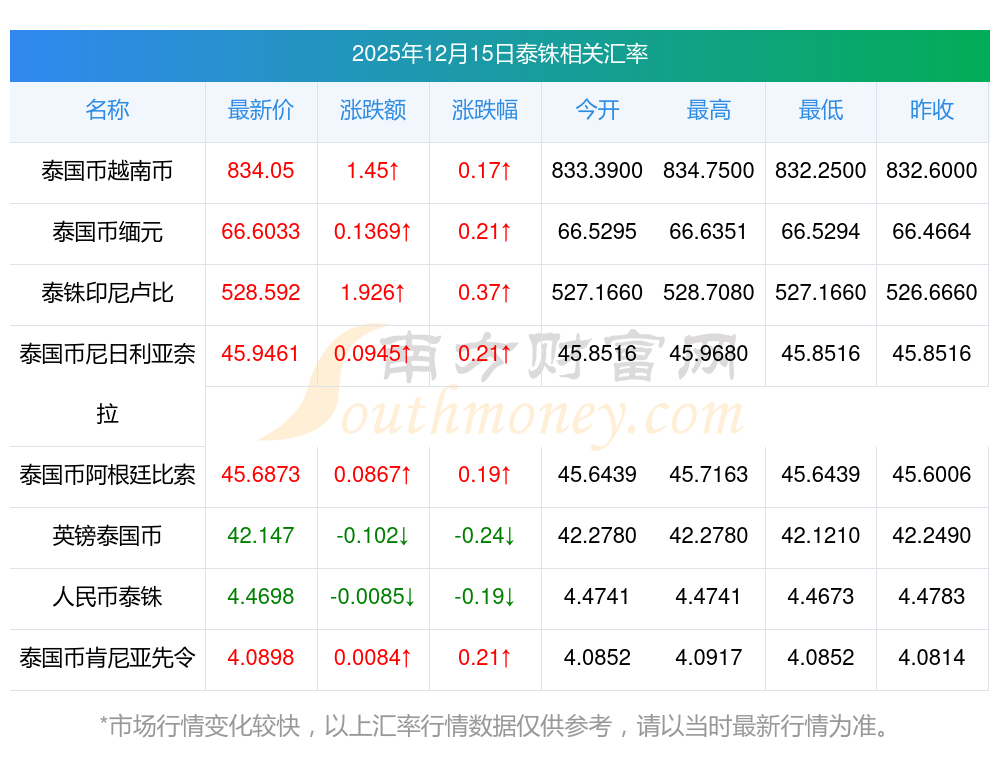The width and height of the screenshot is (1000, 757).
Task: Select the 泰国币阿根廷比索 row name
Action: (107, 475)
